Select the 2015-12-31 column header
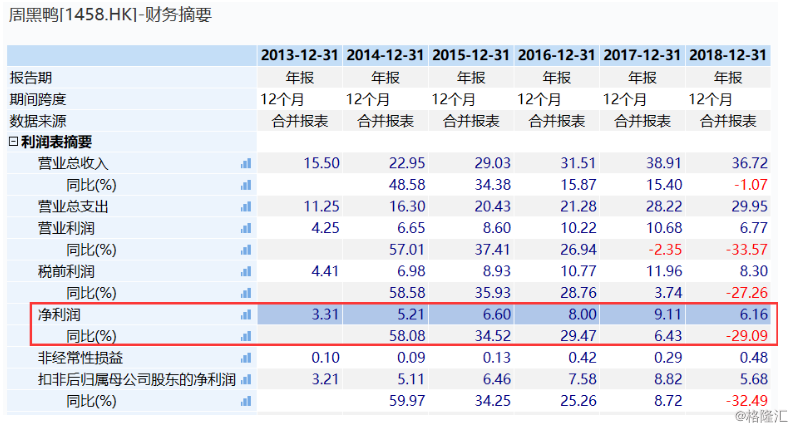This screenshot has height=430, width=795. (x=471, y=55)
